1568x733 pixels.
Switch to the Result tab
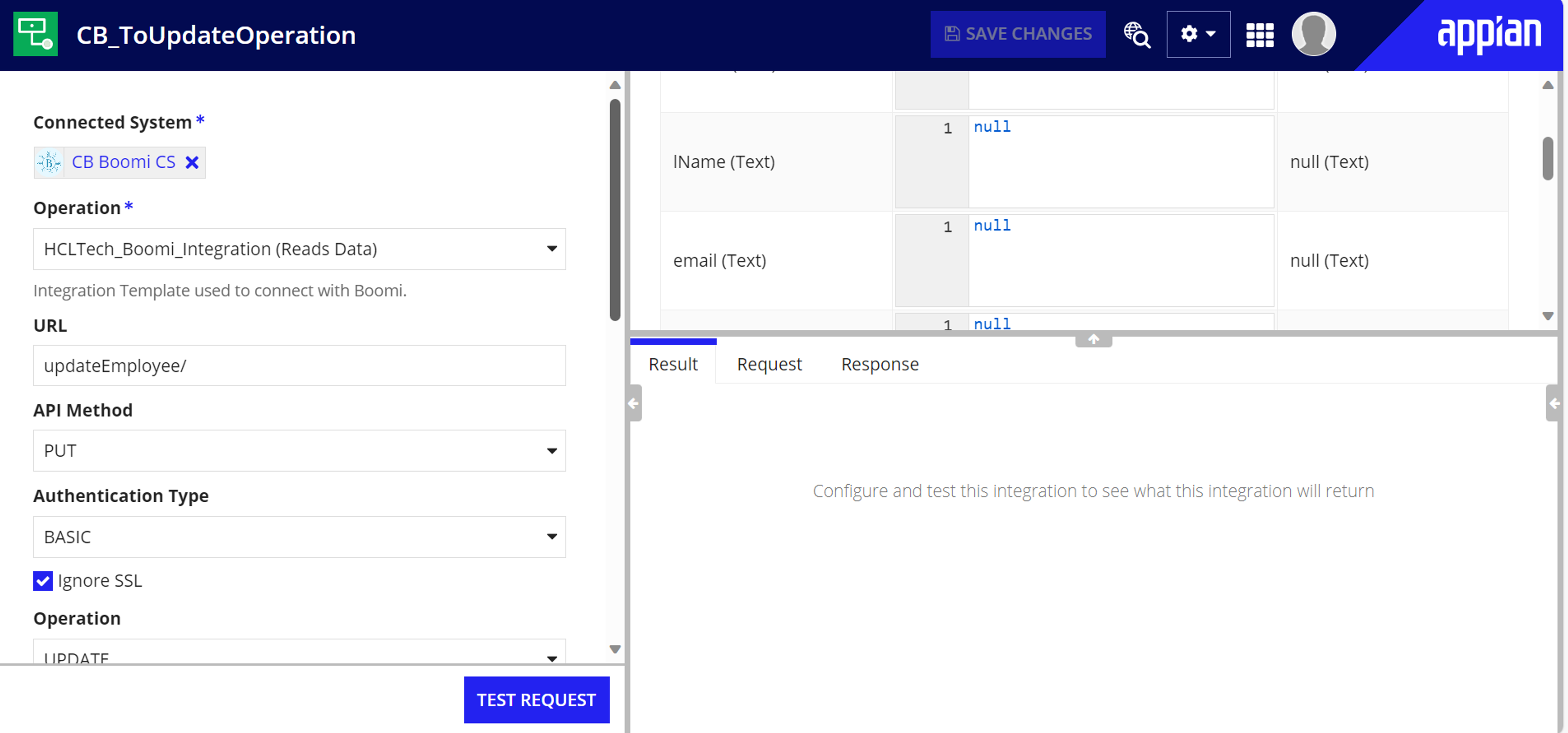coord(673,364)
